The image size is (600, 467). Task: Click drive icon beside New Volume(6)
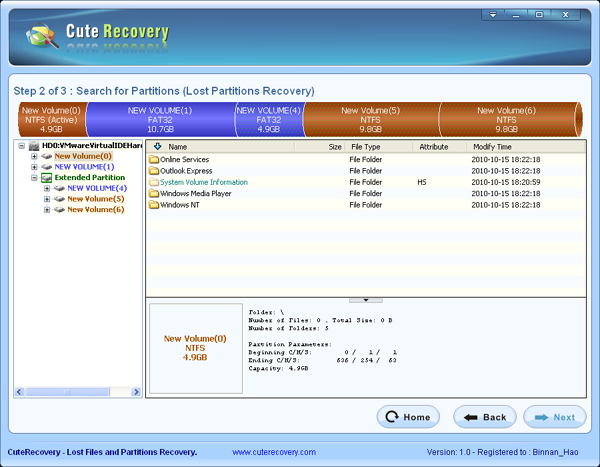pos(59,210)
